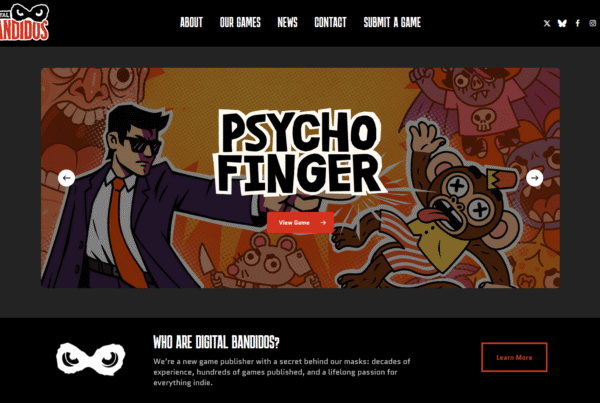Click the Learn More button
600x403 pixels.
[x=514, y=357]
